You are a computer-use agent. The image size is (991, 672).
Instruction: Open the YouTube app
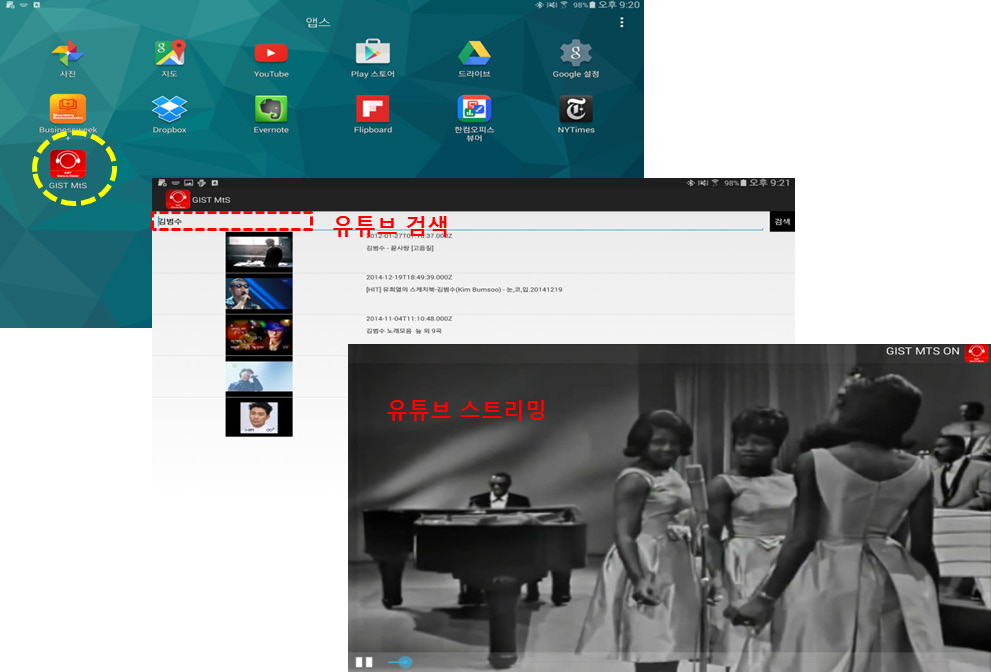coord(270,55)
